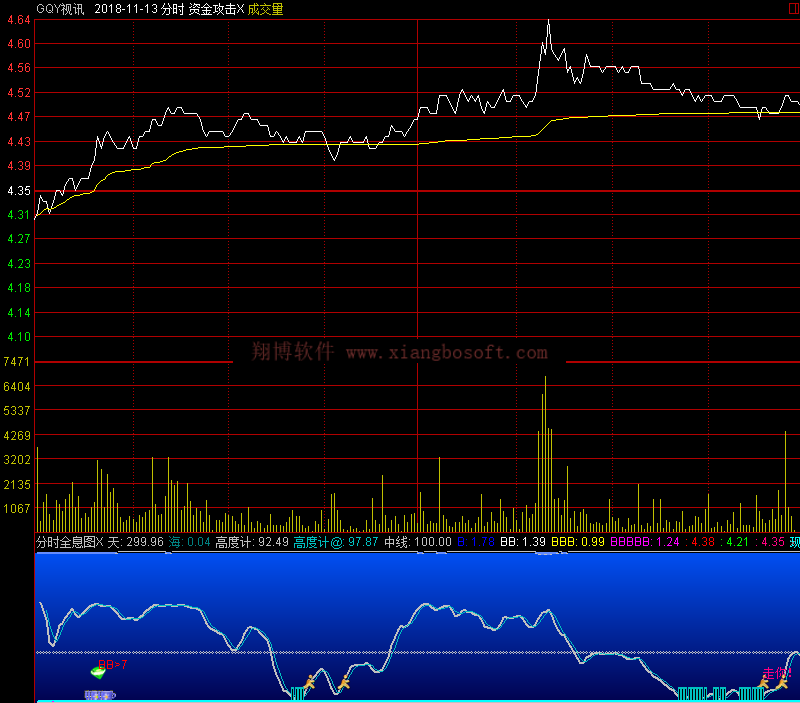The height and width of the screenshot is (703, 800).
Task: Click the 4.43 price axis label
Action: point(19,141)
